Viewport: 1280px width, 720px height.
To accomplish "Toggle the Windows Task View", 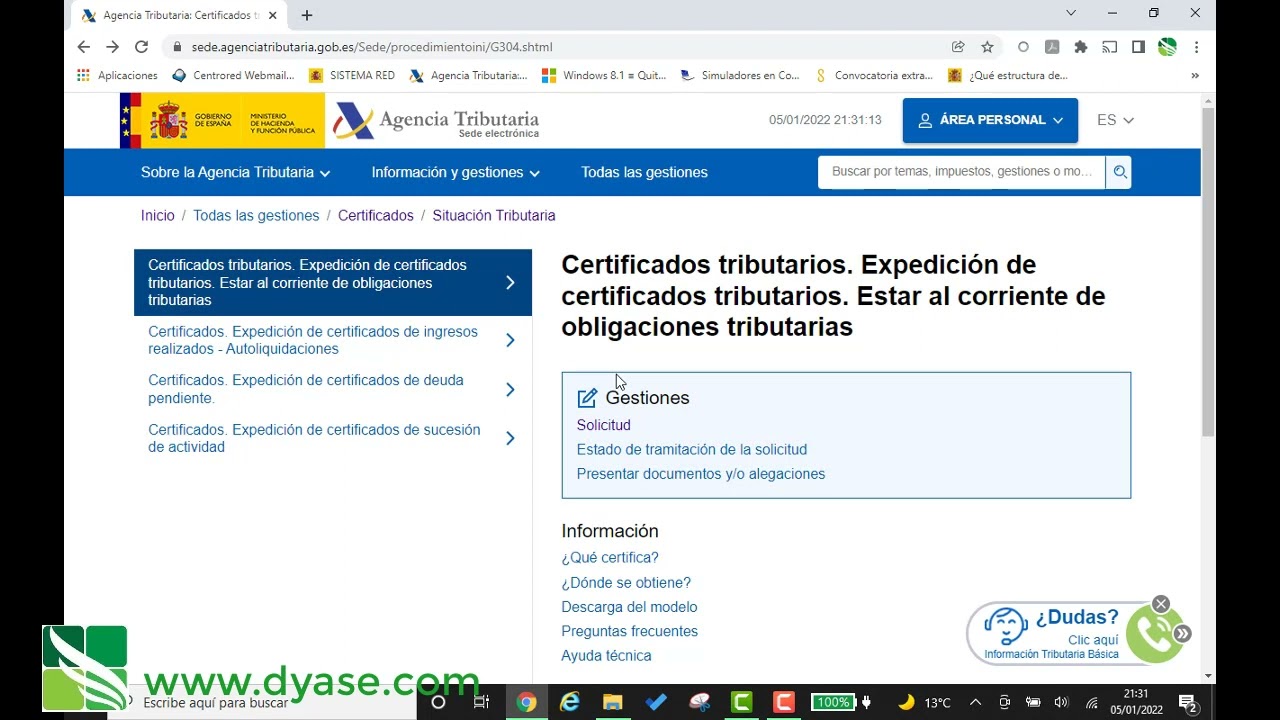I will [482, 703].
